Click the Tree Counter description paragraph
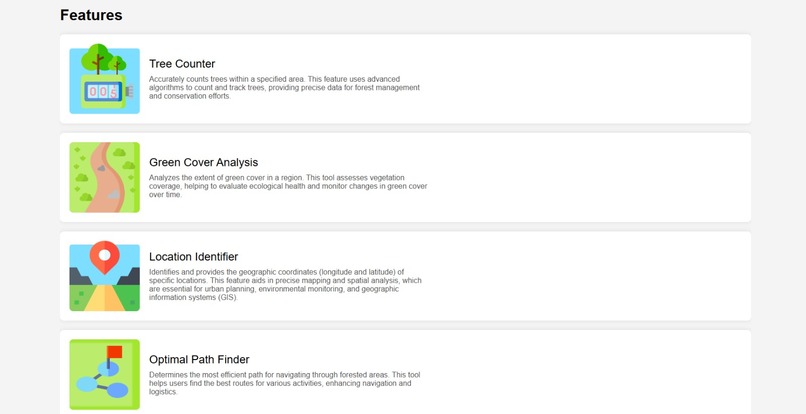 (284, 87)
